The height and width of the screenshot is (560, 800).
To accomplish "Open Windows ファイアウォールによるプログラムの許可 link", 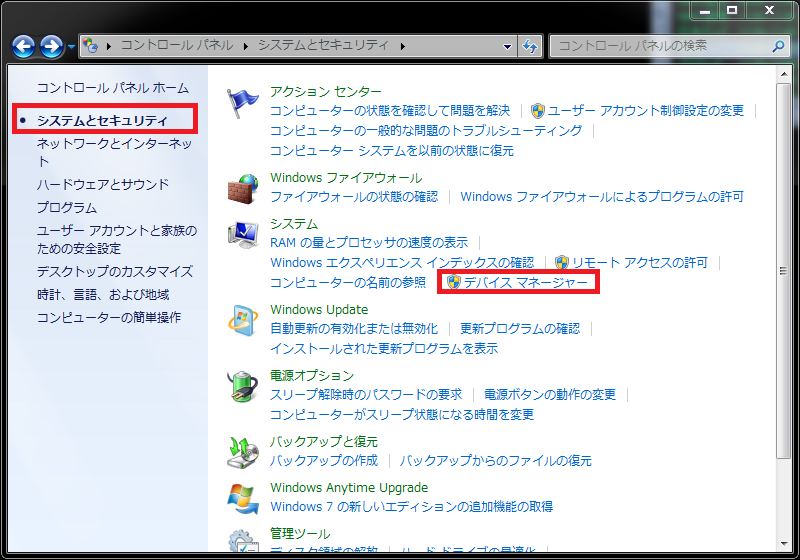I will 602,197.
